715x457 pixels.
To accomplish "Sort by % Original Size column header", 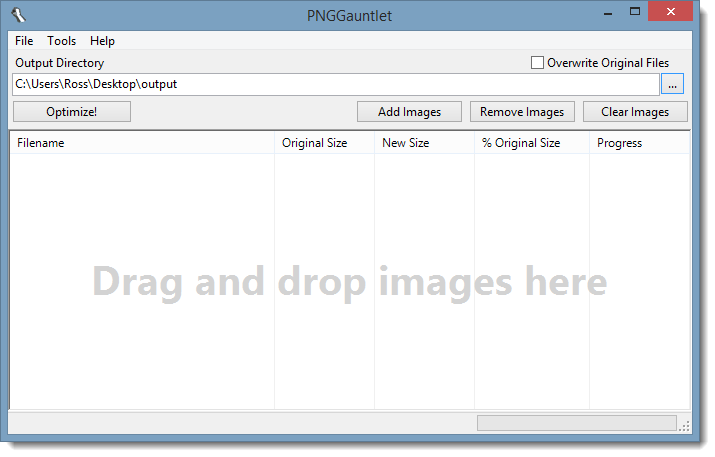I will 532,143.
